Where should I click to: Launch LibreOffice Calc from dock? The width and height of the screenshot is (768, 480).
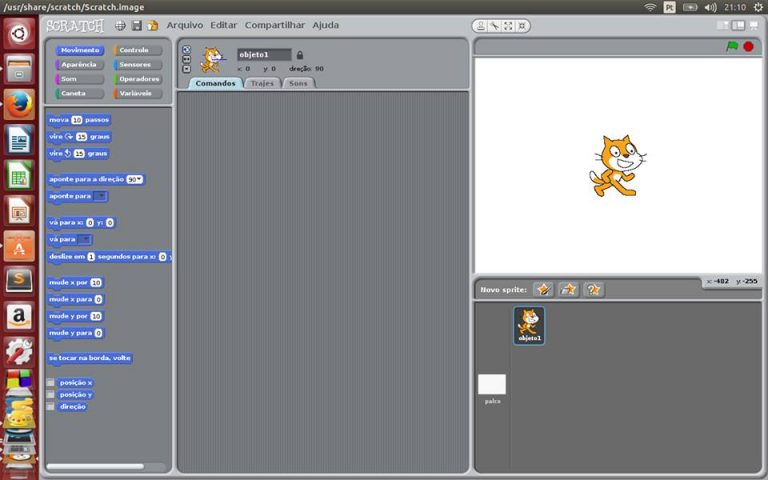[x=19, y=175]
